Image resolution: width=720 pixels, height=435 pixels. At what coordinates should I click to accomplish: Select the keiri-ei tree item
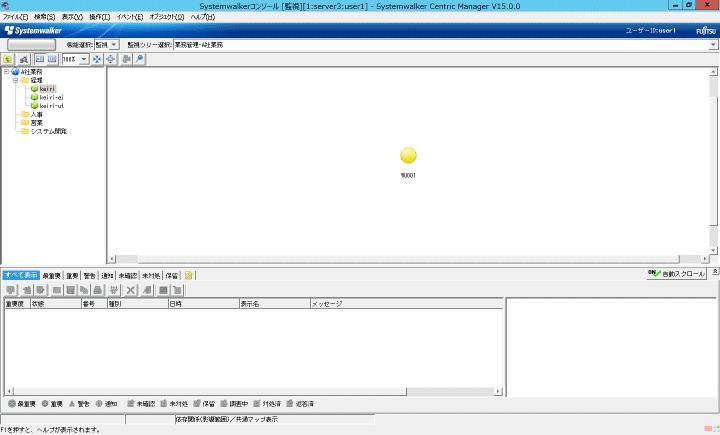(x=51, y=97)
